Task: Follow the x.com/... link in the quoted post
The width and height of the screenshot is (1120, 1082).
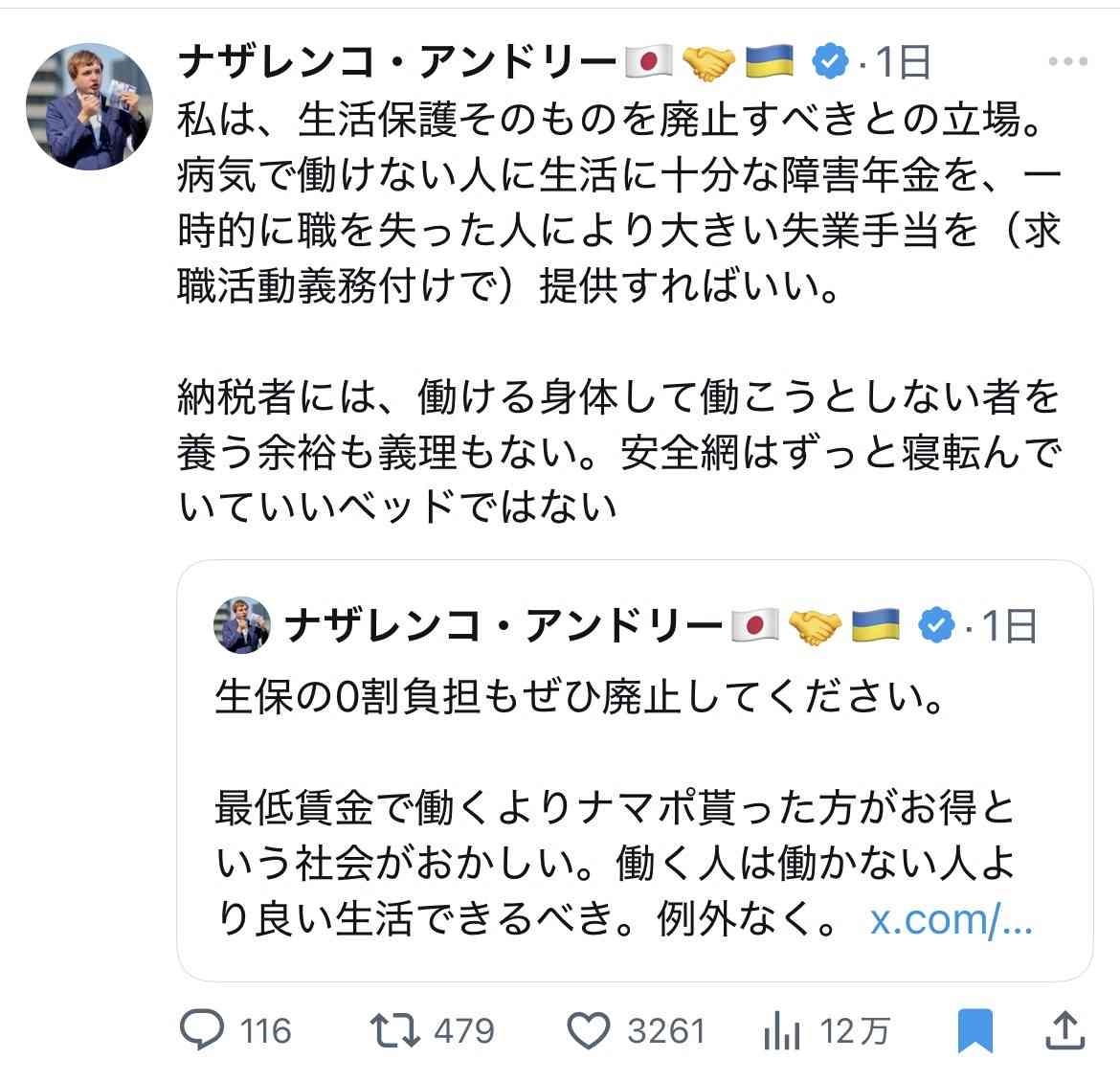Action: 952,919
